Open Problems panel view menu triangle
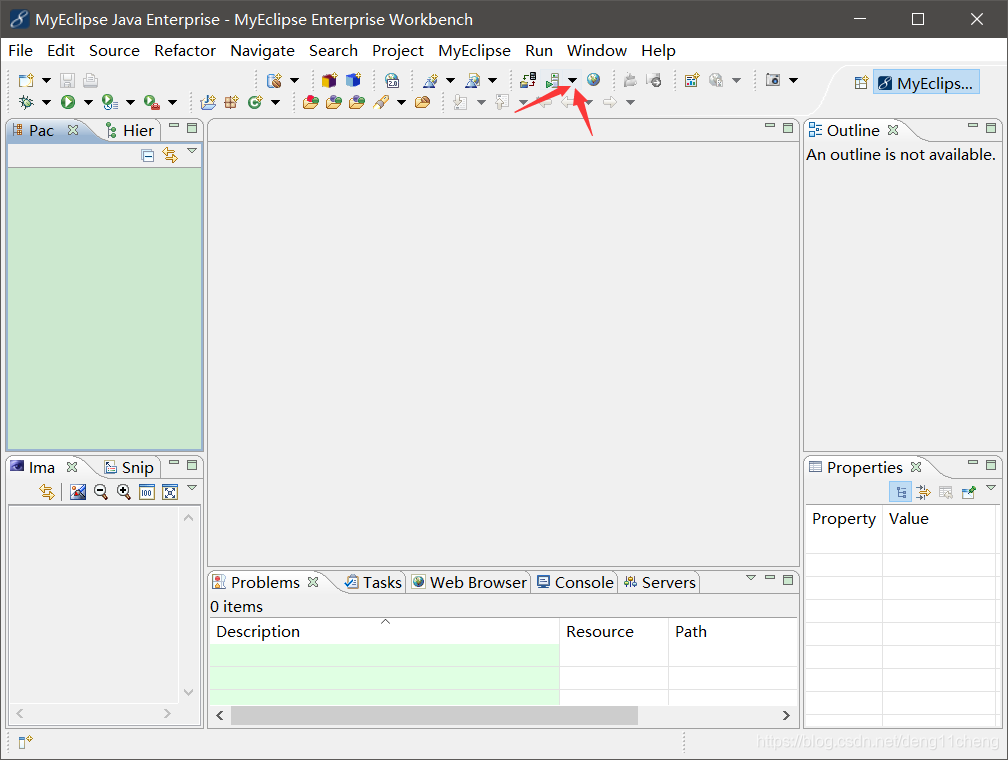Screen dimensions: 1008x760 click(x=750, y=578)
